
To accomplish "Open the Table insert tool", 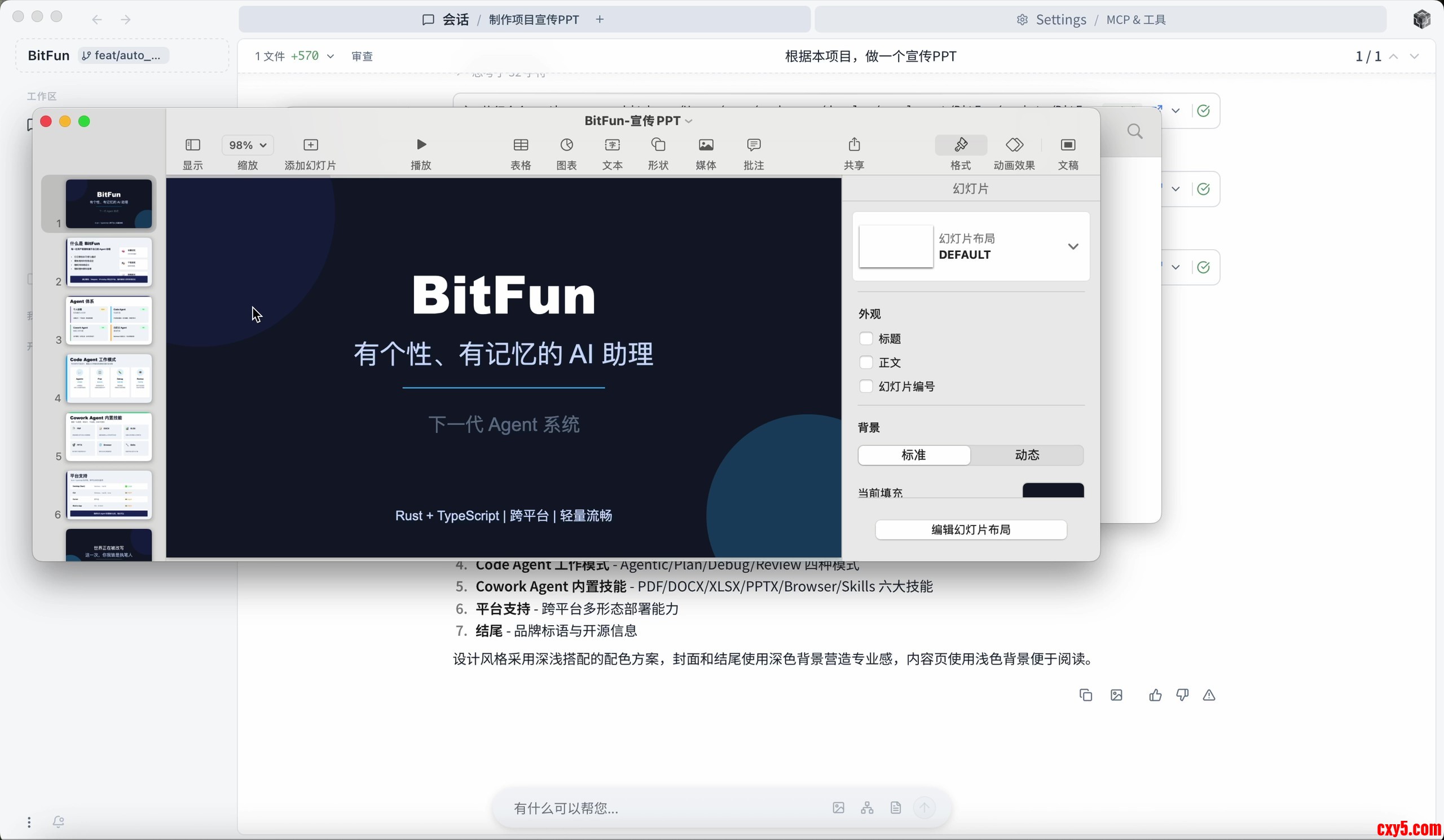I will point(520,144).
